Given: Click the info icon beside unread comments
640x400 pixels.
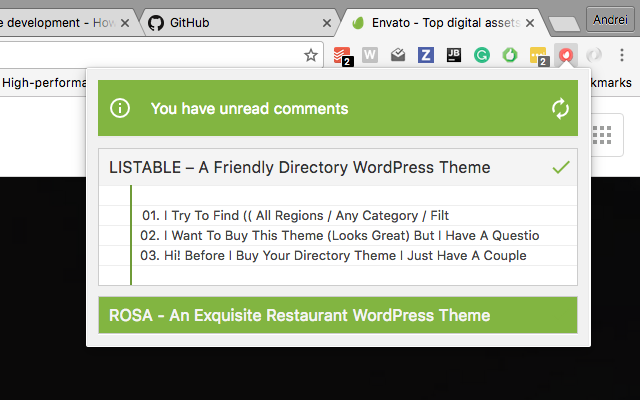Looking at the screenshot, I should click(120, 109).
